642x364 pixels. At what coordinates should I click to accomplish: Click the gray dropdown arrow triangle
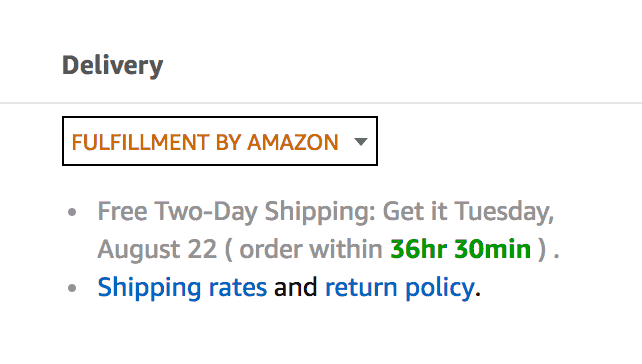click(x=361, y=142)
